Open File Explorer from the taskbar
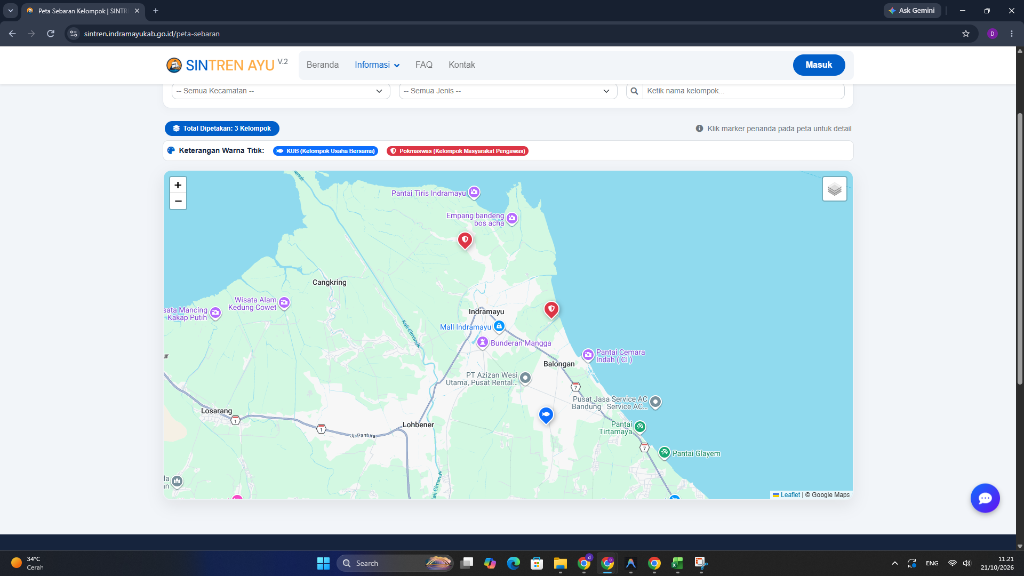 pyautogui.click(x=560, y=563)
